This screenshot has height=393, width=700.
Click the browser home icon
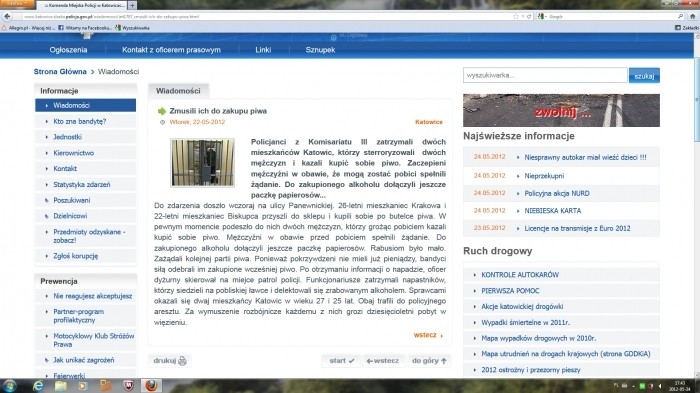tap(692, 17)
